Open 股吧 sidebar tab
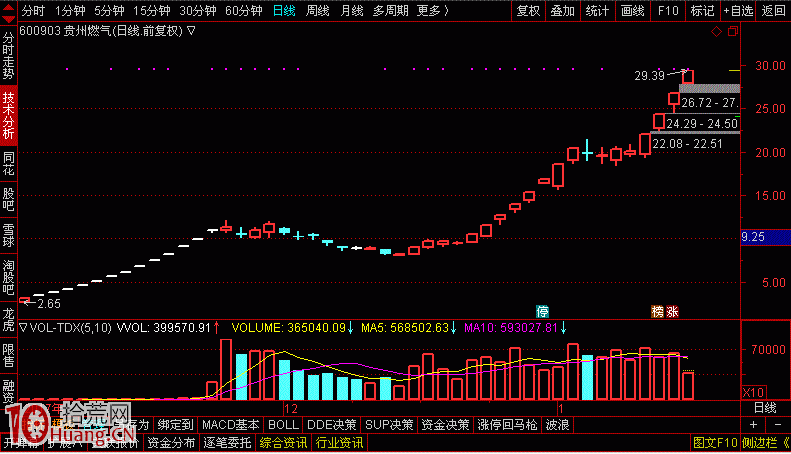The height and width of the screenshot is (454, 791). pos(9,200)
